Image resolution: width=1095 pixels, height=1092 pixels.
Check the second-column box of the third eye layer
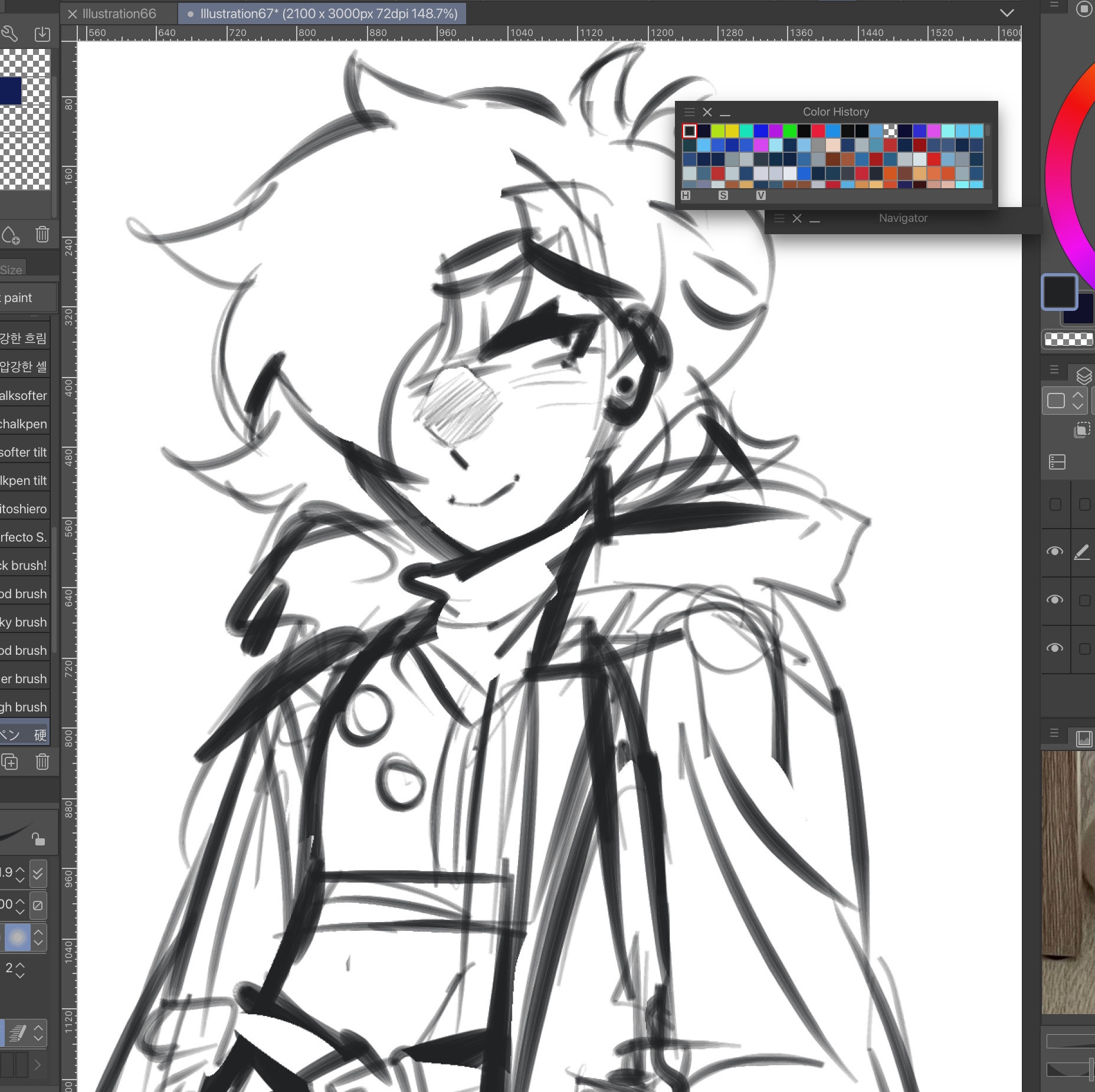[x=1084, y=649]
